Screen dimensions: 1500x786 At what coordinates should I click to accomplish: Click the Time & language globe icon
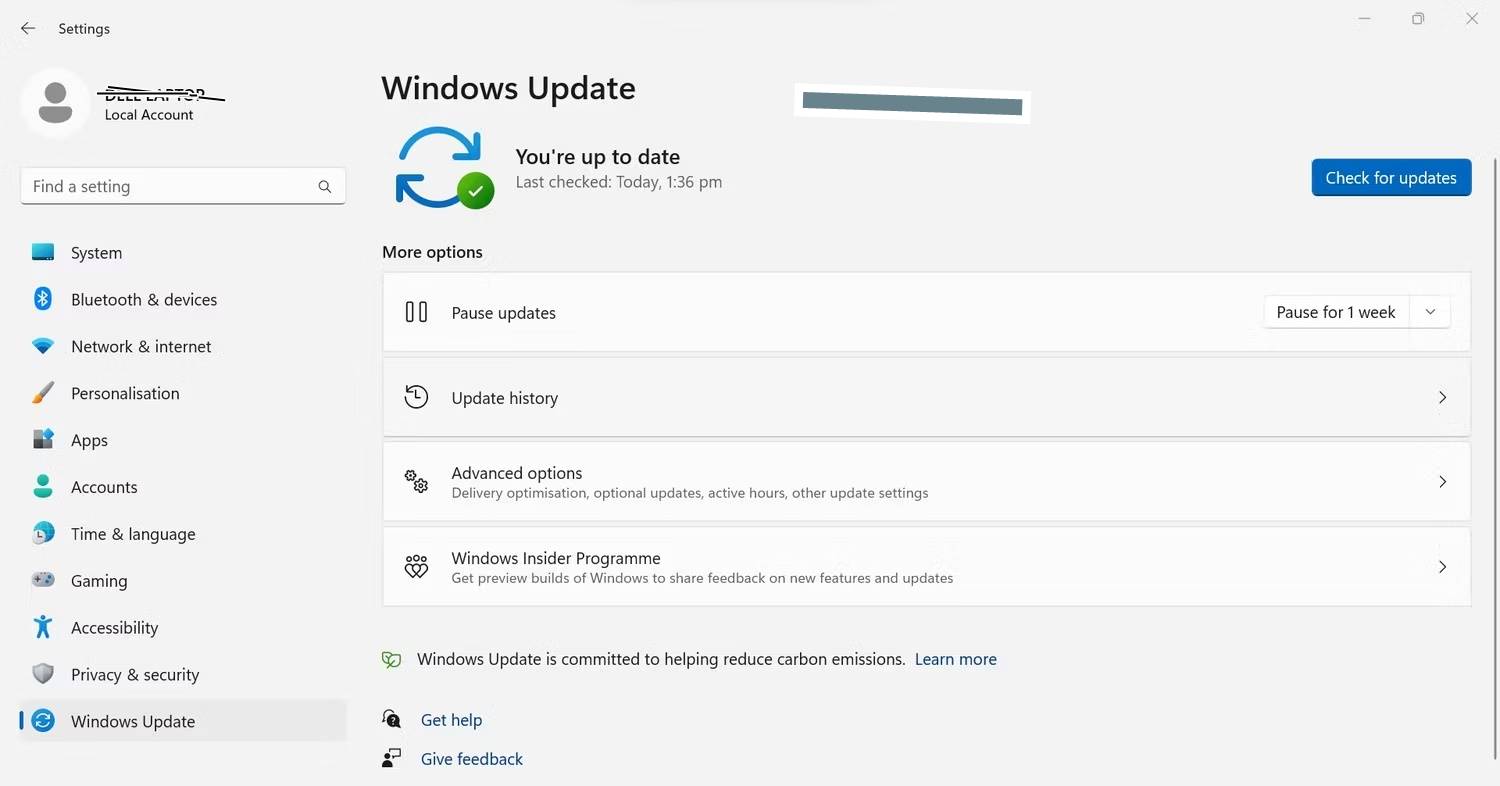[43, 533]
